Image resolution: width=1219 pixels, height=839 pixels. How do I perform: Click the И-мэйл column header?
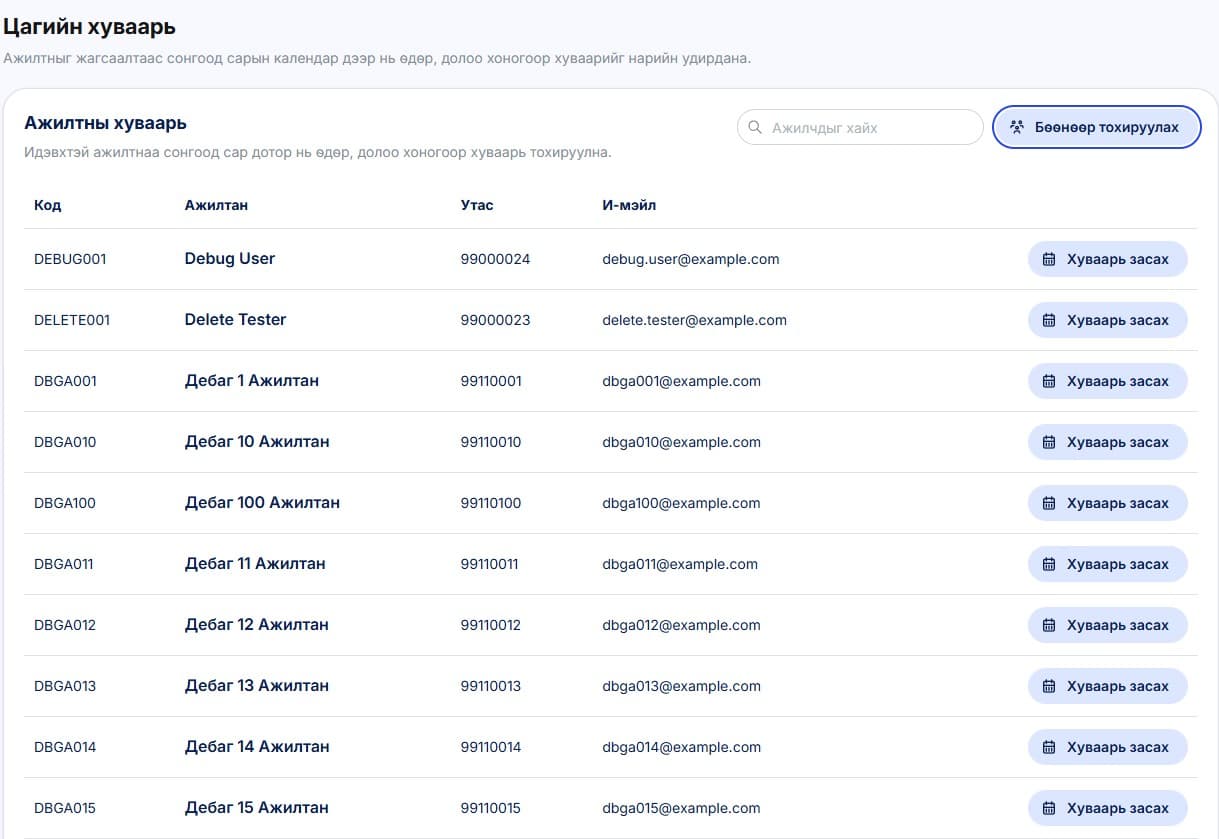click(629, 205)
